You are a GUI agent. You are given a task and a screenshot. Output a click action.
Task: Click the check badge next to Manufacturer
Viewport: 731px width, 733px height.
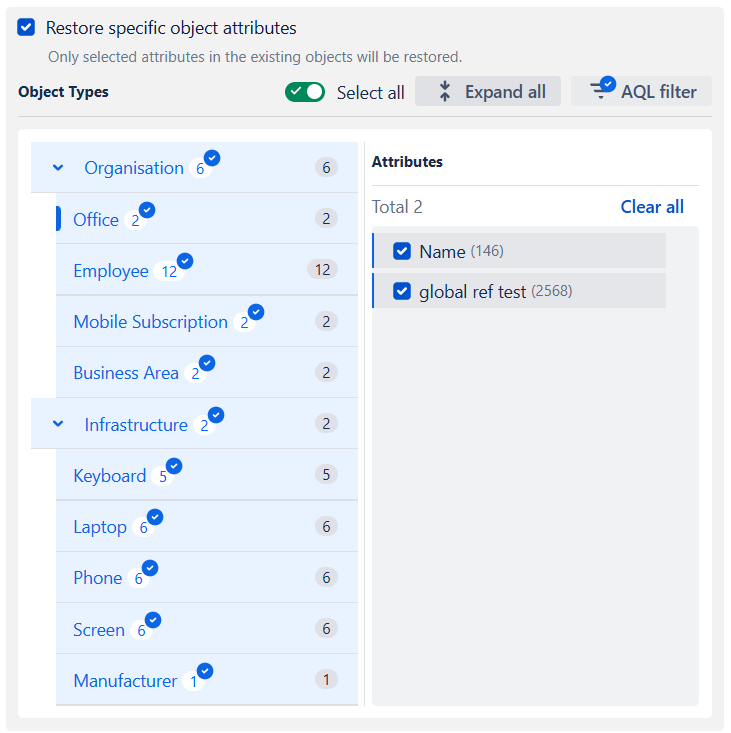[x=205, y=671]
